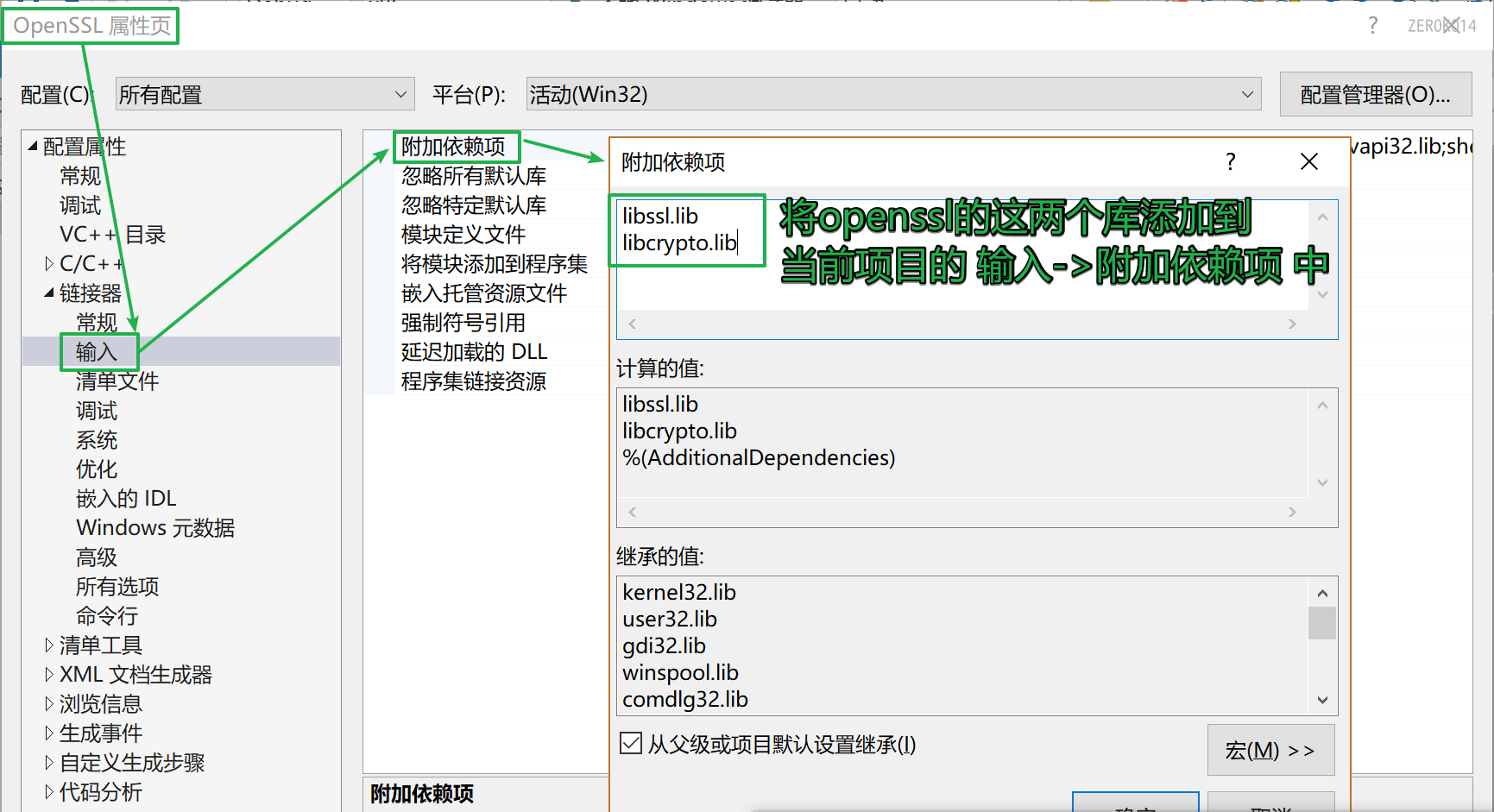Expand the 自定义生成步骤 tree node
This screenshot has height=812, width=1494.
pos(49,762)
